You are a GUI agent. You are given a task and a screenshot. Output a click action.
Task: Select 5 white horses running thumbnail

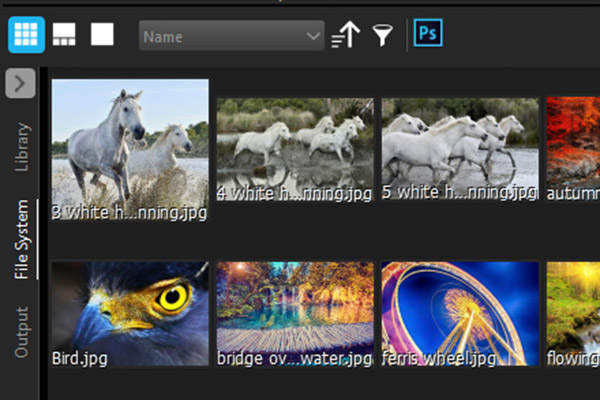pyautogui.click(x=460, y=149)
